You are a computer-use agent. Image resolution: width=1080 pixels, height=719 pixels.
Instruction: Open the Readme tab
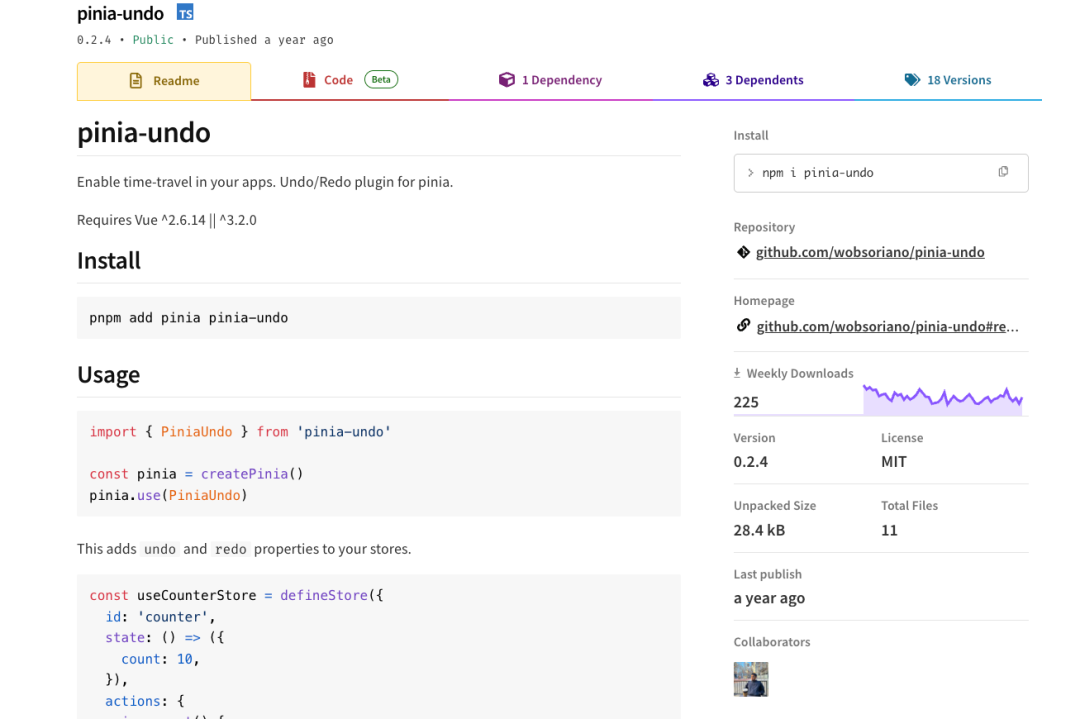click(164, 81)
